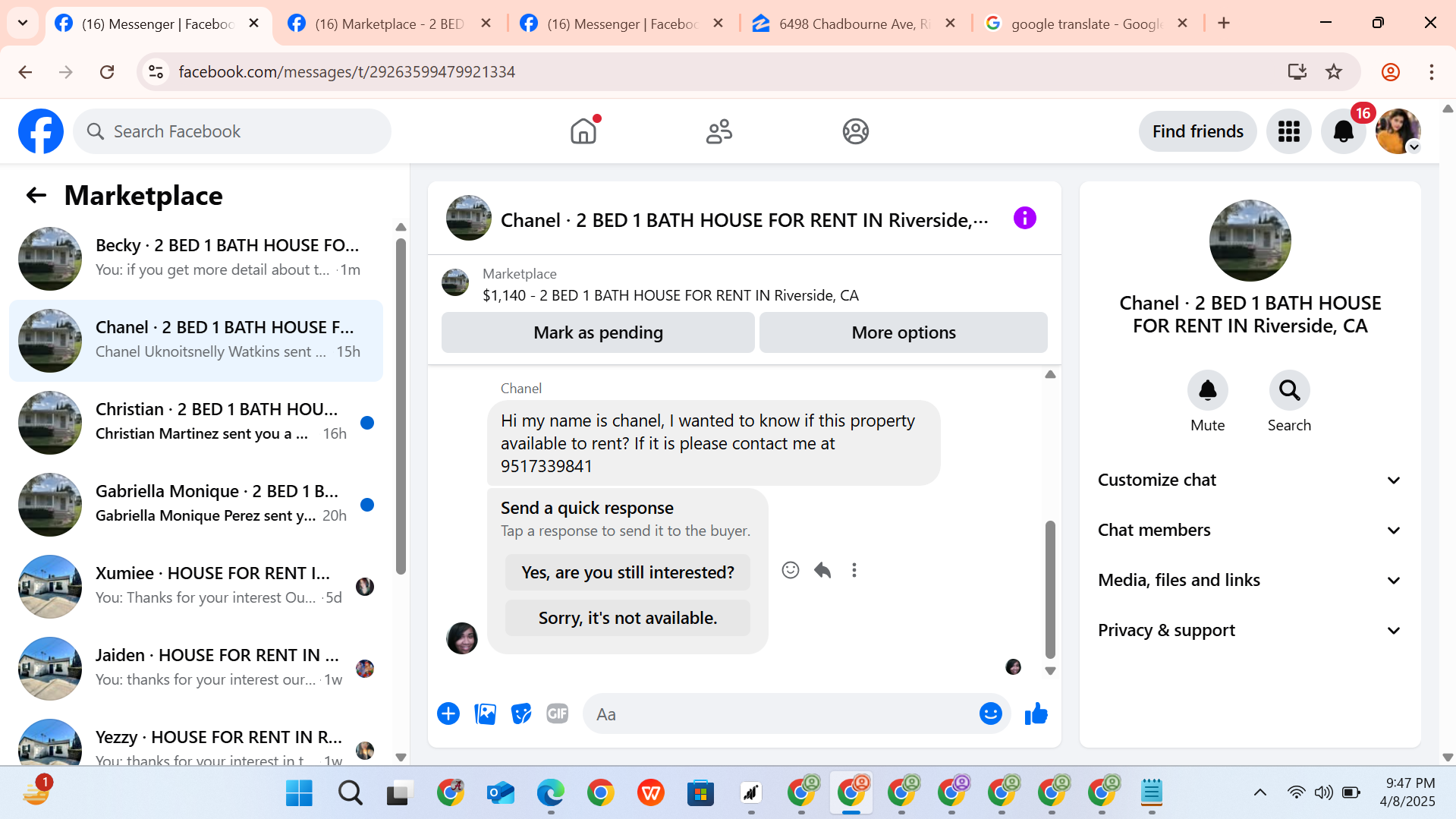Open Xumiee HOUSE FOR RENT conversation
The height and width of the screenshot is (819, 1456).
pos(196,586)
